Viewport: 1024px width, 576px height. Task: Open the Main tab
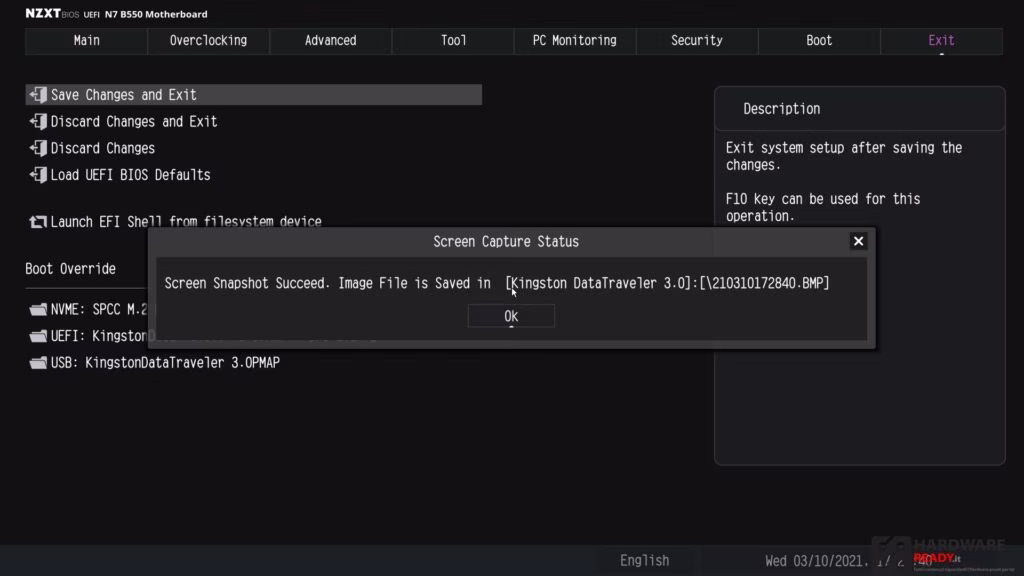click(86, 40)
